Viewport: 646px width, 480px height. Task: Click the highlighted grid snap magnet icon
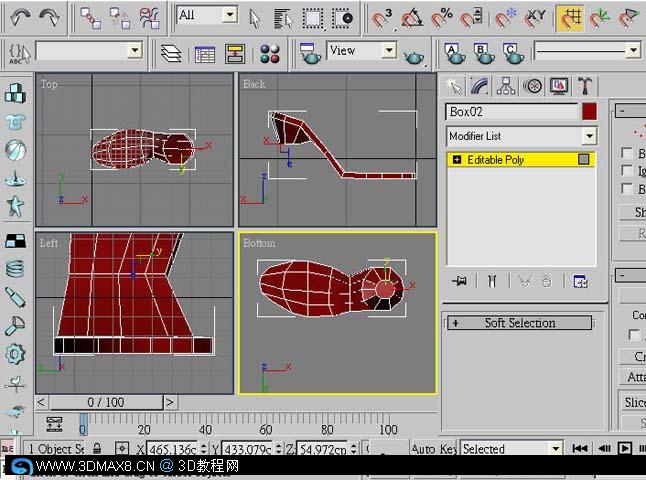click(570, 18)
